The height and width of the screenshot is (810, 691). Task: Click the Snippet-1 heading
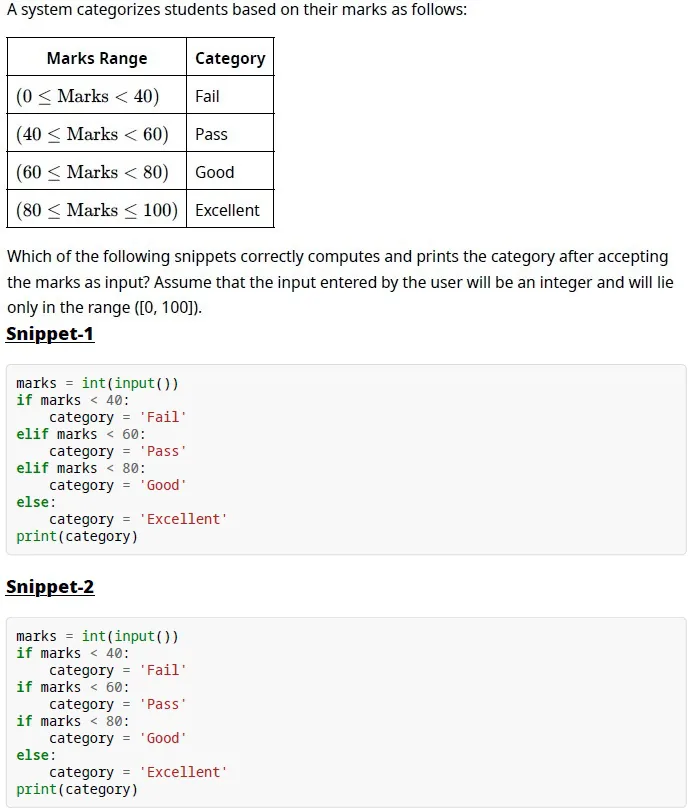pos(50,334)
